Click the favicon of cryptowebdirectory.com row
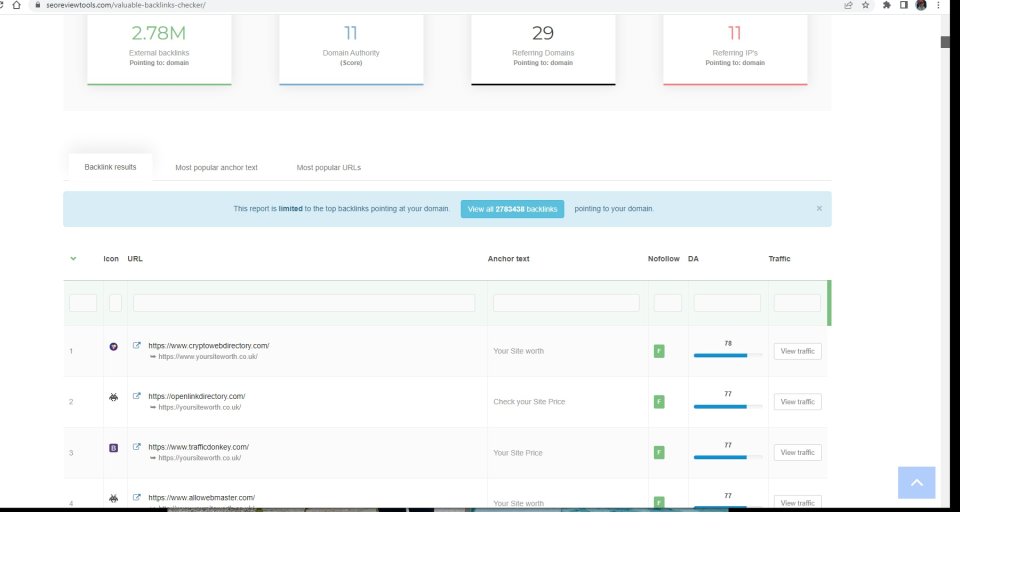This screenshot has height=576, width=1024. click(x=114, y=347)
